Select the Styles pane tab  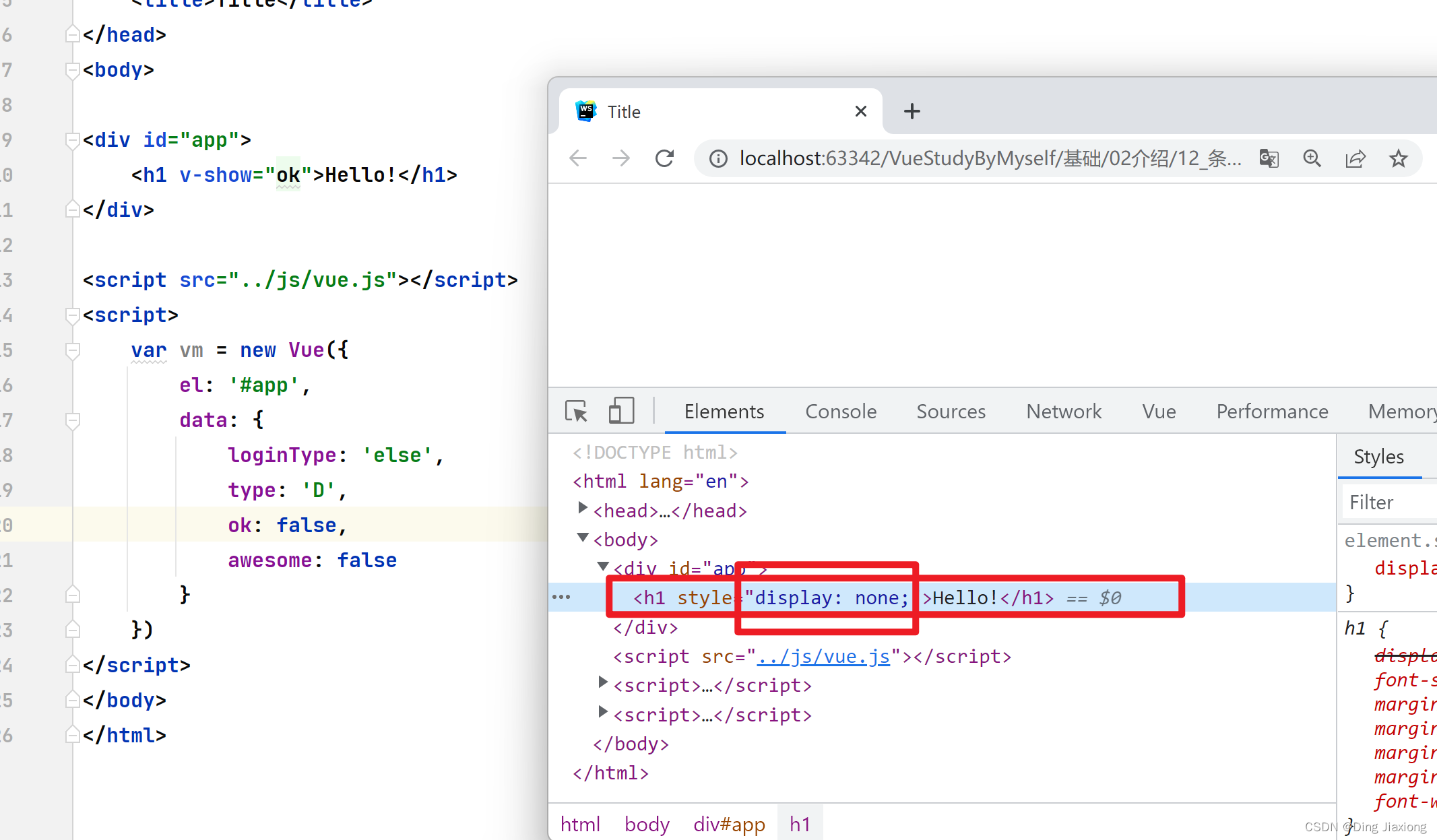(x=1378, y=457)
